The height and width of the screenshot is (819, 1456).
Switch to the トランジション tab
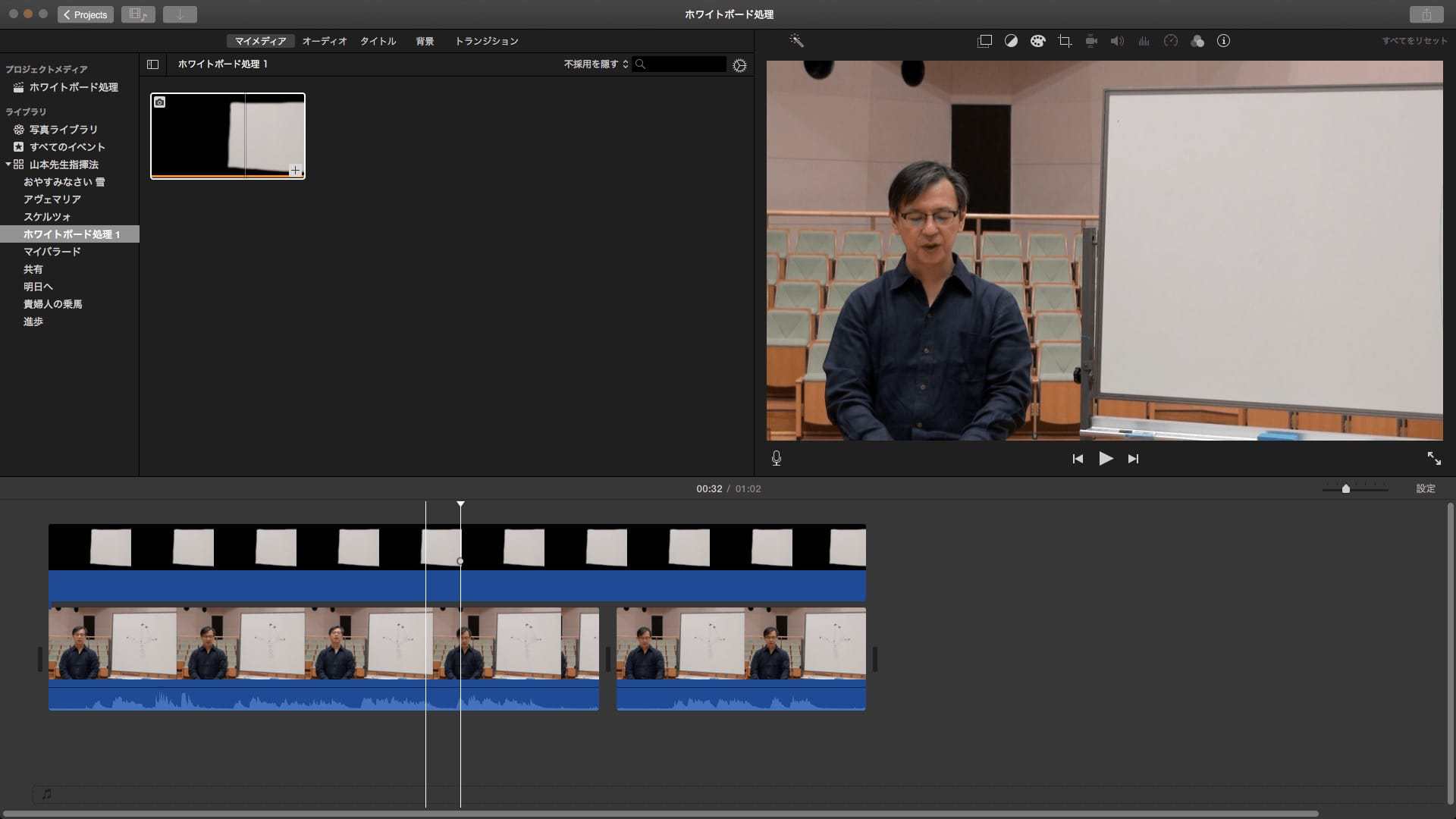(486, 41)
